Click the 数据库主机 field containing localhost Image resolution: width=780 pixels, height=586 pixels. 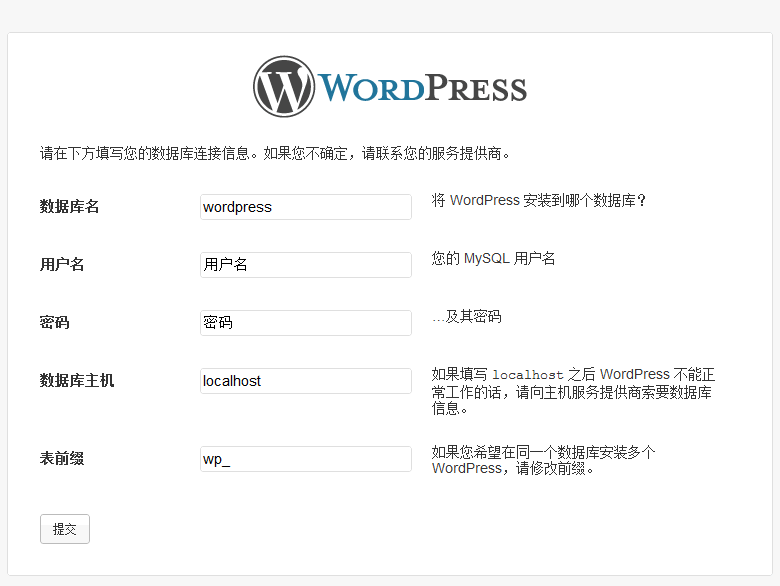305,381
